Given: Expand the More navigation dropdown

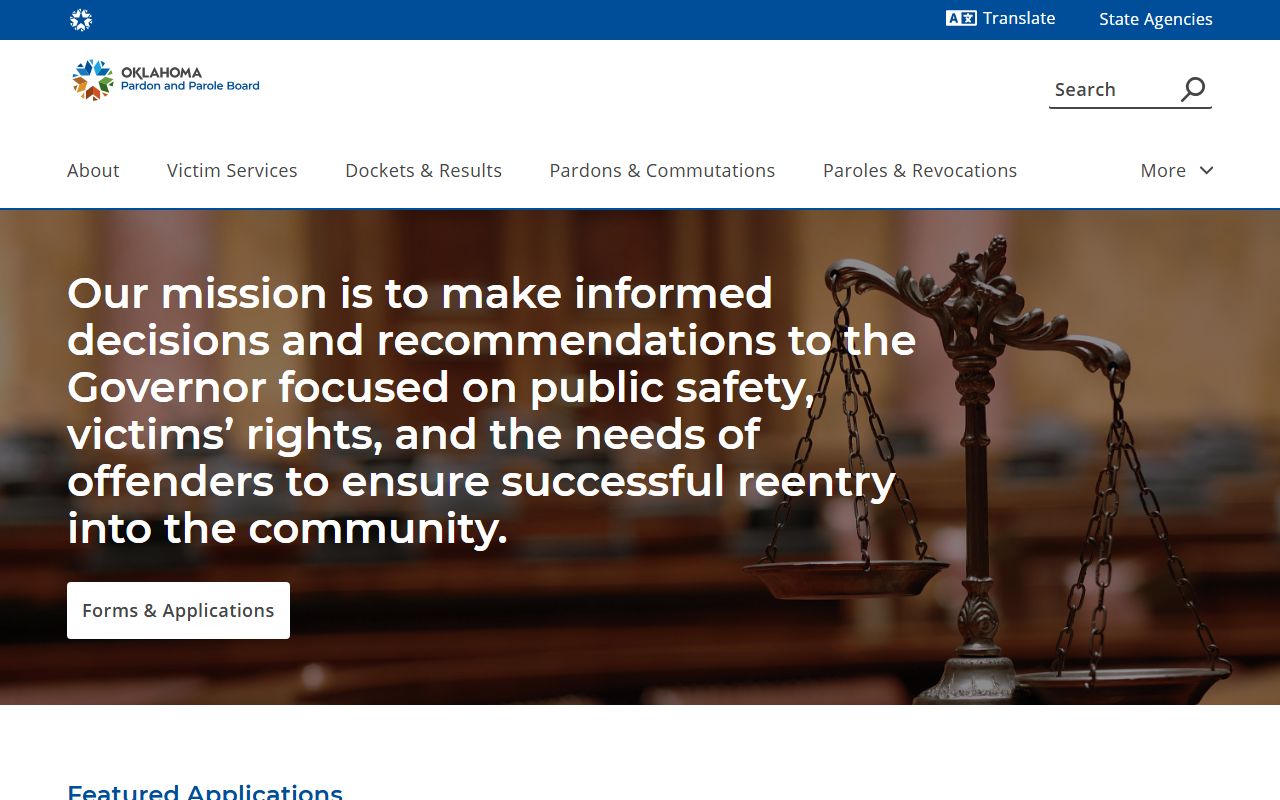Looking at the screenshot, I should coord(1177,170).
